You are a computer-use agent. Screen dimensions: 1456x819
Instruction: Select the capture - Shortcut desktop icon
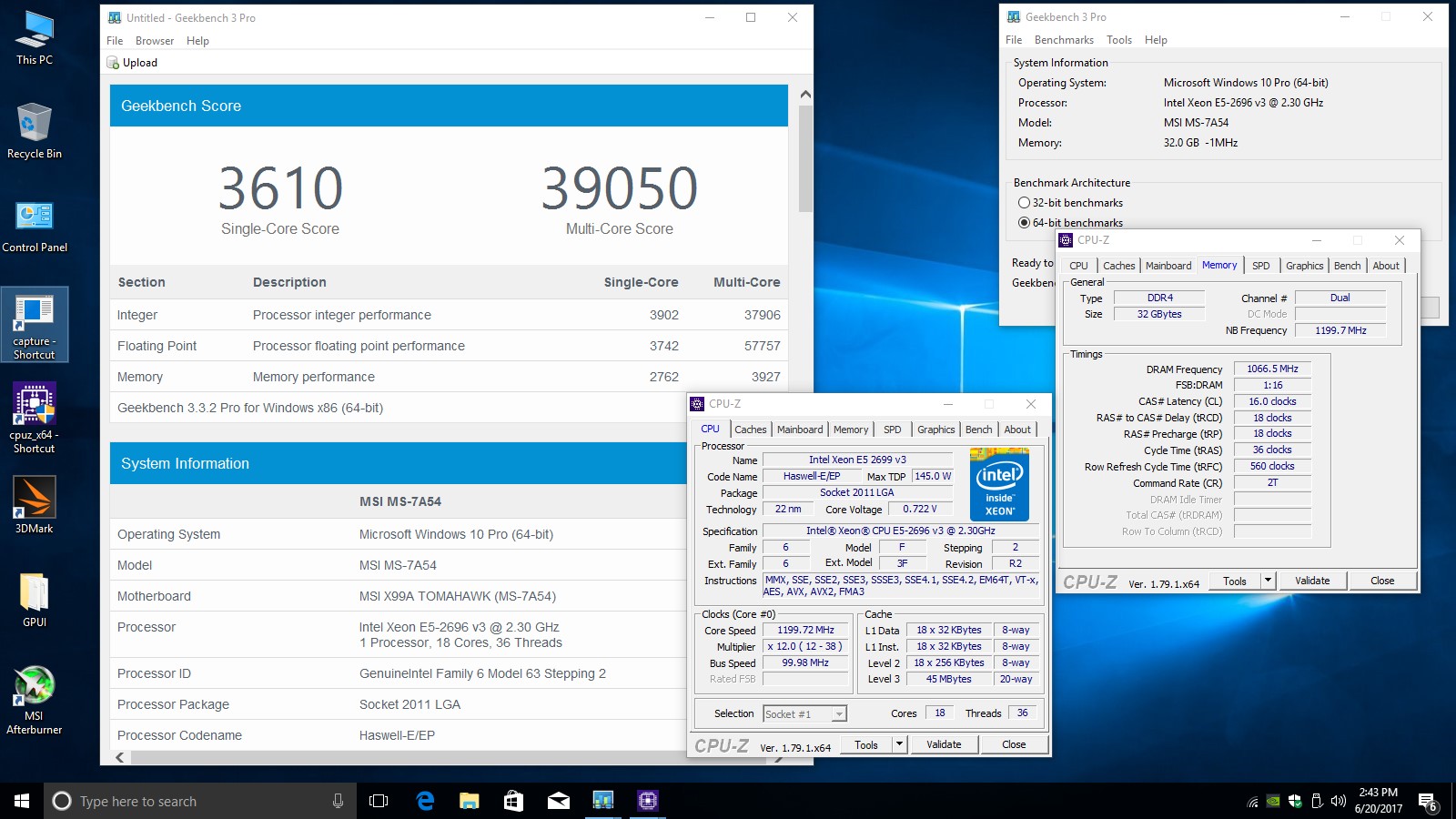pos(35,325)
